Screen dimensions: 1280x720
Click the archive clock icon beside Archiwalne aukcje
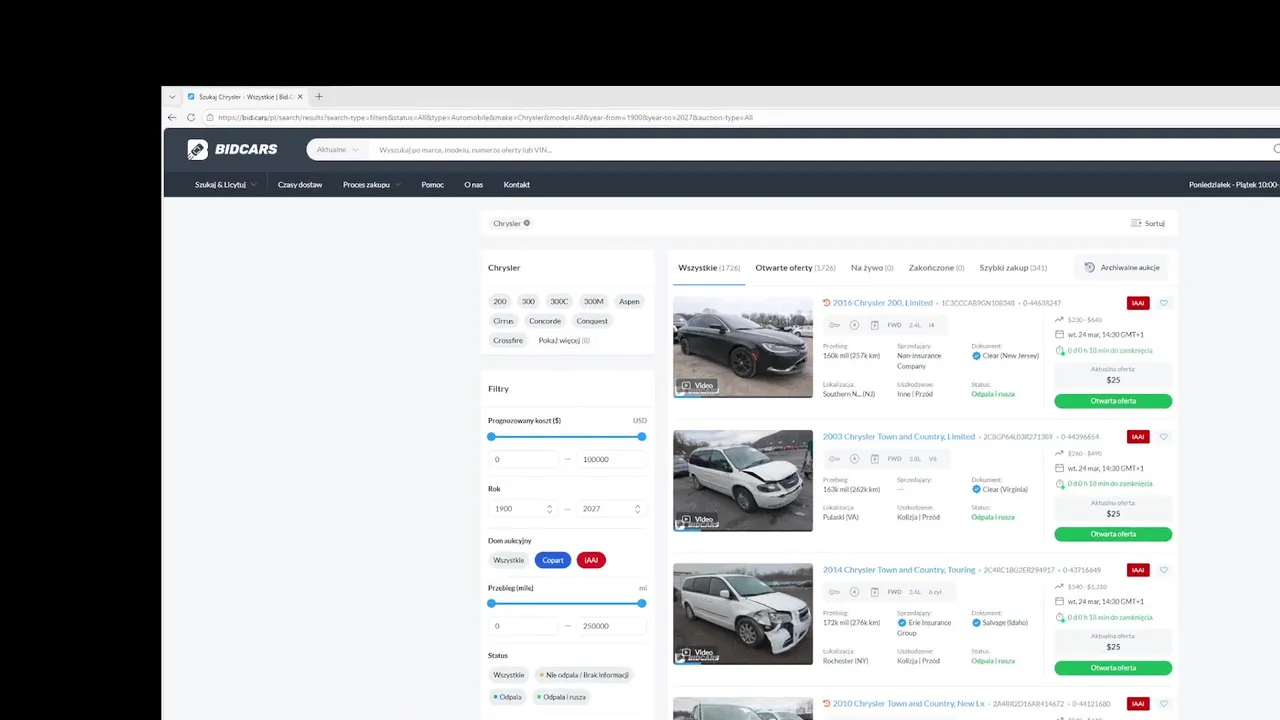pyautogui.click(x=1090, y=267)
